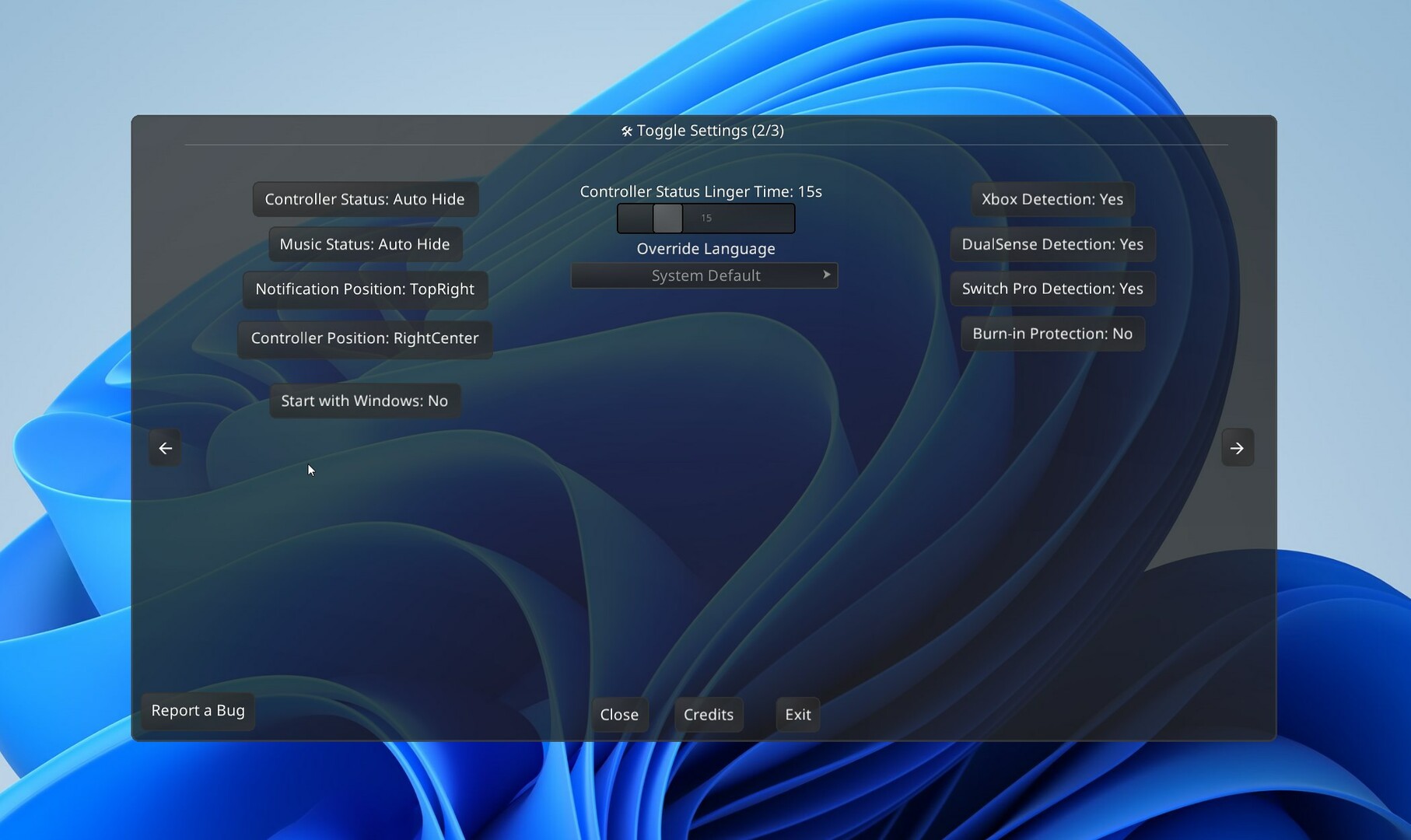Exit the application

797,714
